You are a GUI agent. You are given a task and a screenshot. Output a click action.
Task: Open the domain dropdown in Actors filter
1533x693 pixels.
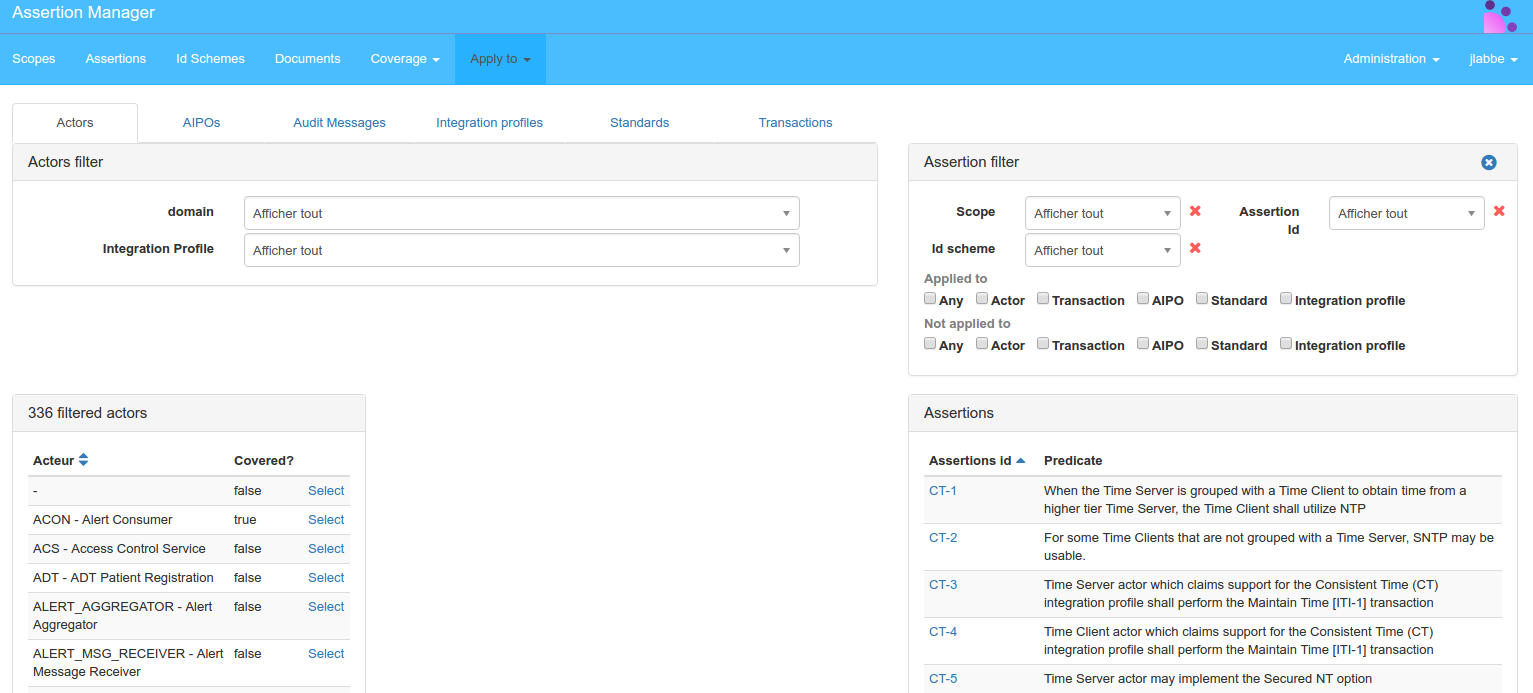[x=521, y=213]
